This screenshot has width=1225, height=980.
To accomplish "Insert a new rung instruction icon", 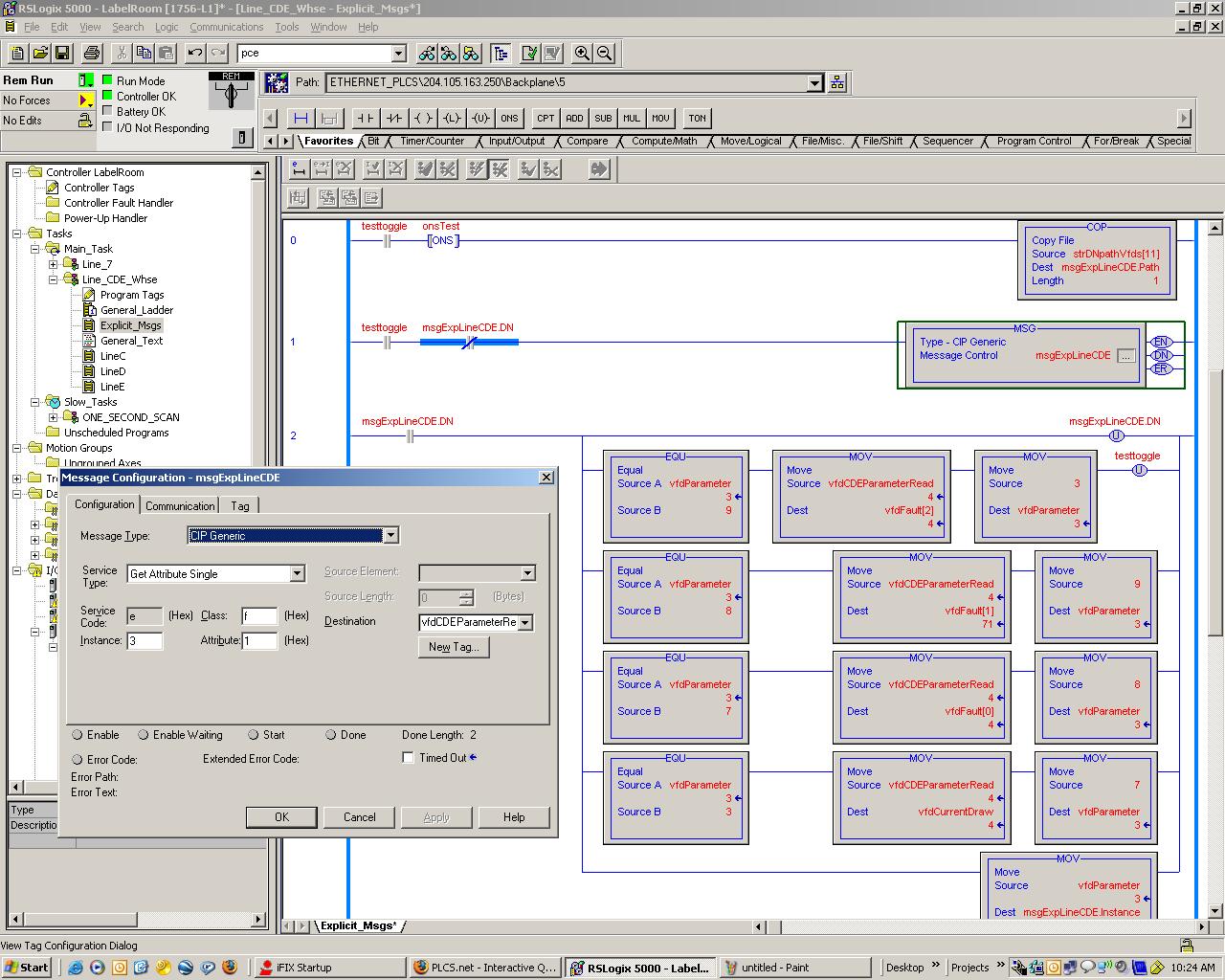I will pos(301,118).
